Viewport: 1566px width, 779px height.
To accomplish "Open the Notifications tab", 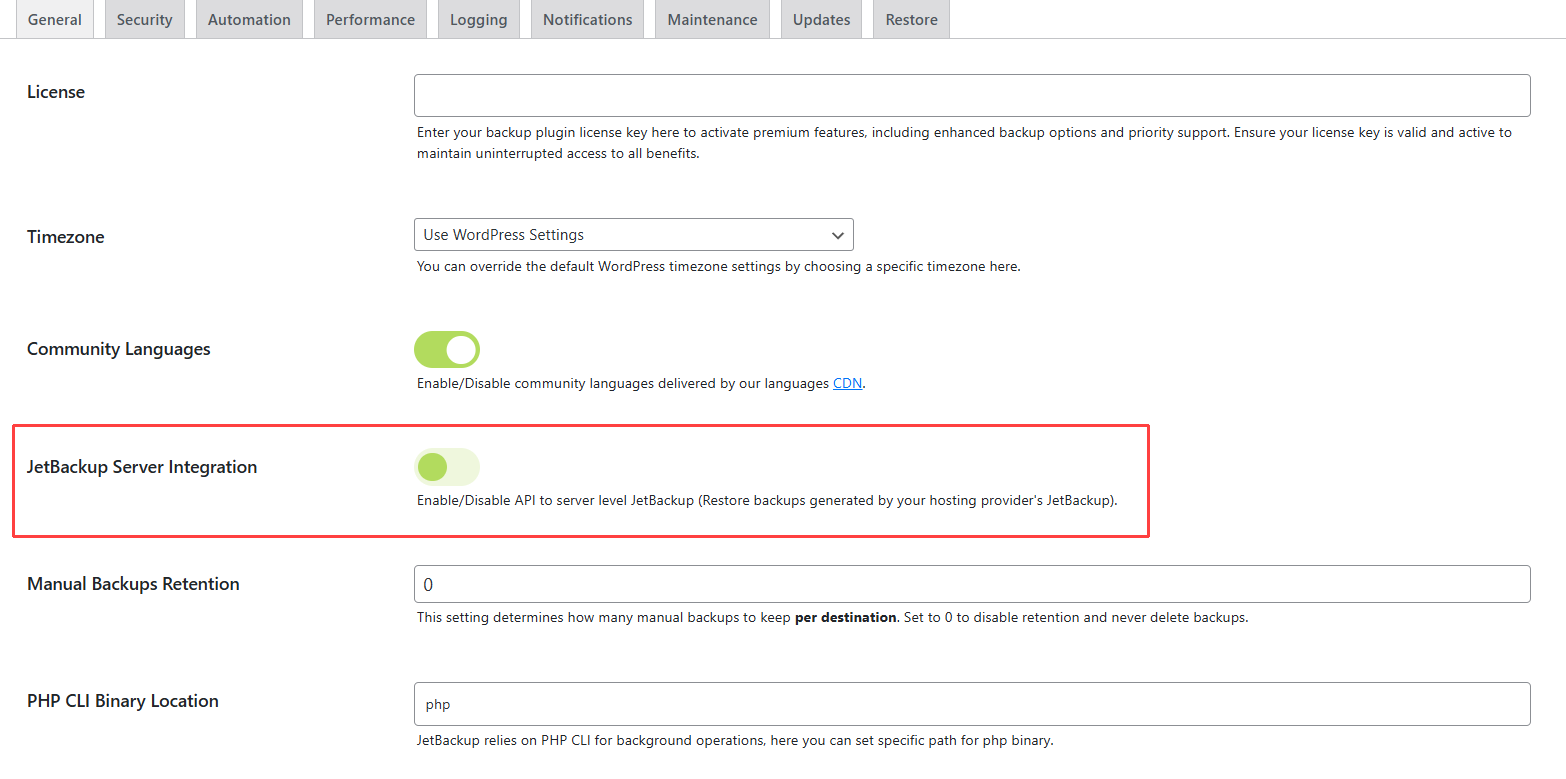I will point(587,20).
